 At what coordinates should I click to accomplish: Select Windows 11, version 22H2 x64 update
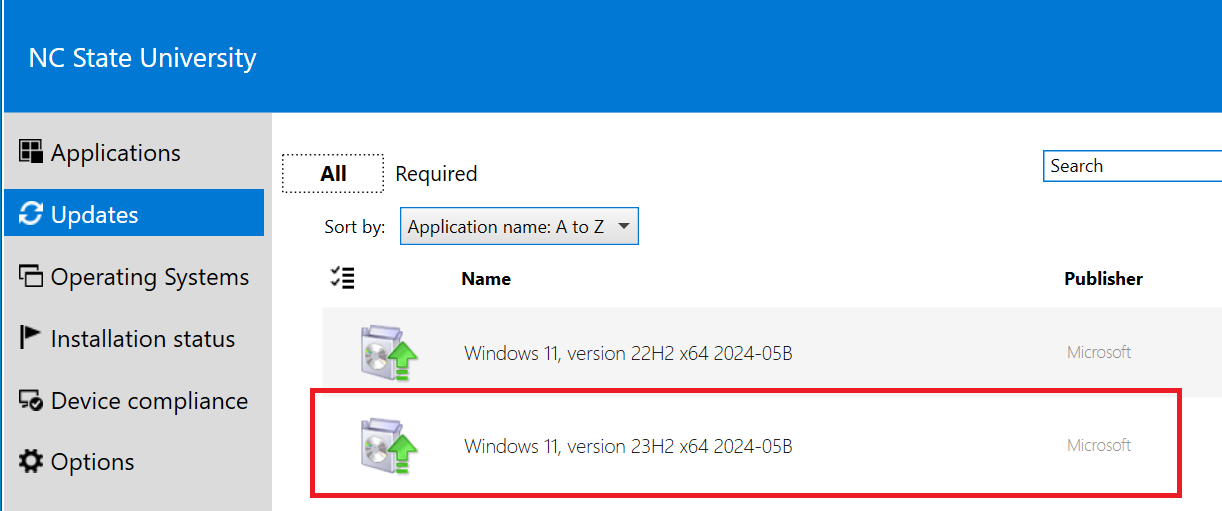coord(628,353)
